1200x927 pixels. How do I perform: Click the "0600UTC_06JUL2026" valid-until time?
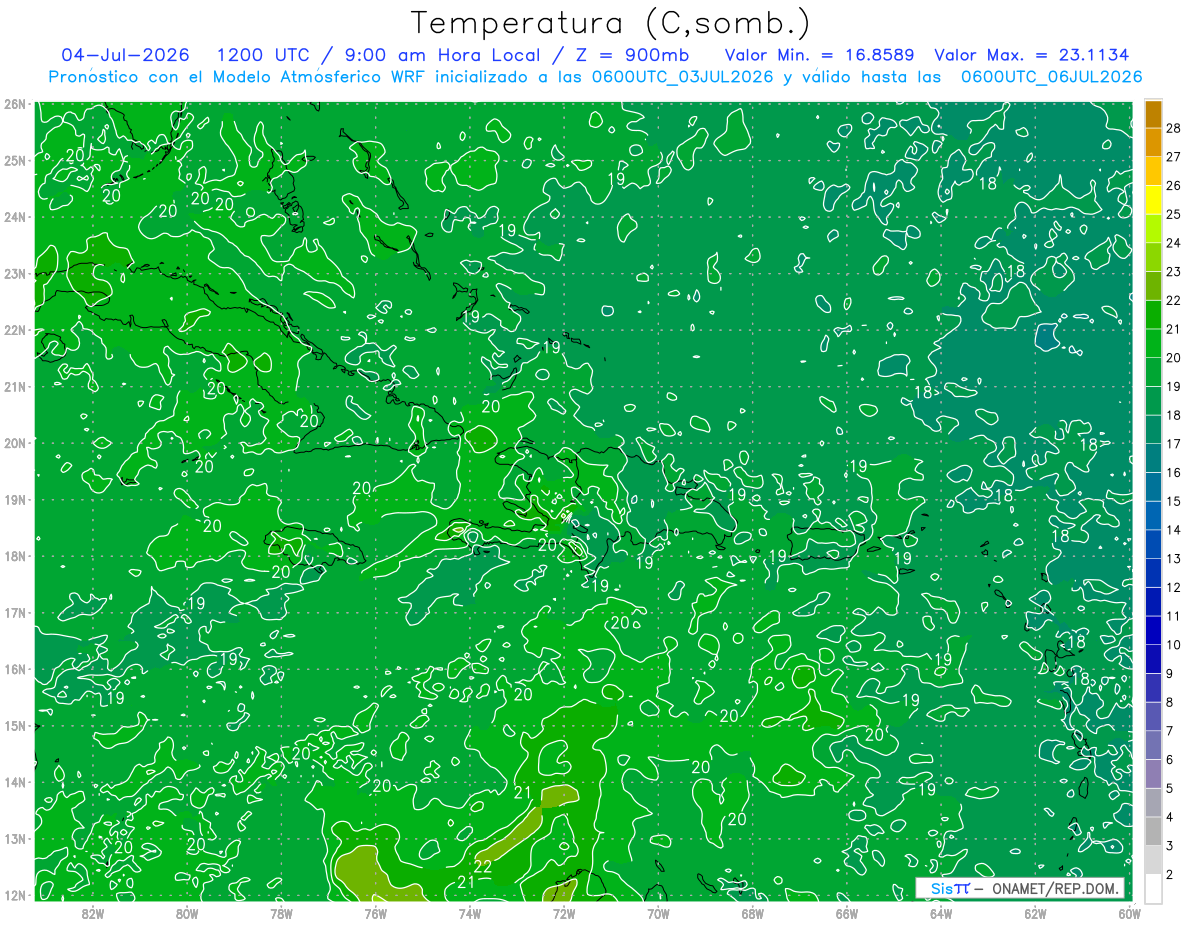point(1051,76)
